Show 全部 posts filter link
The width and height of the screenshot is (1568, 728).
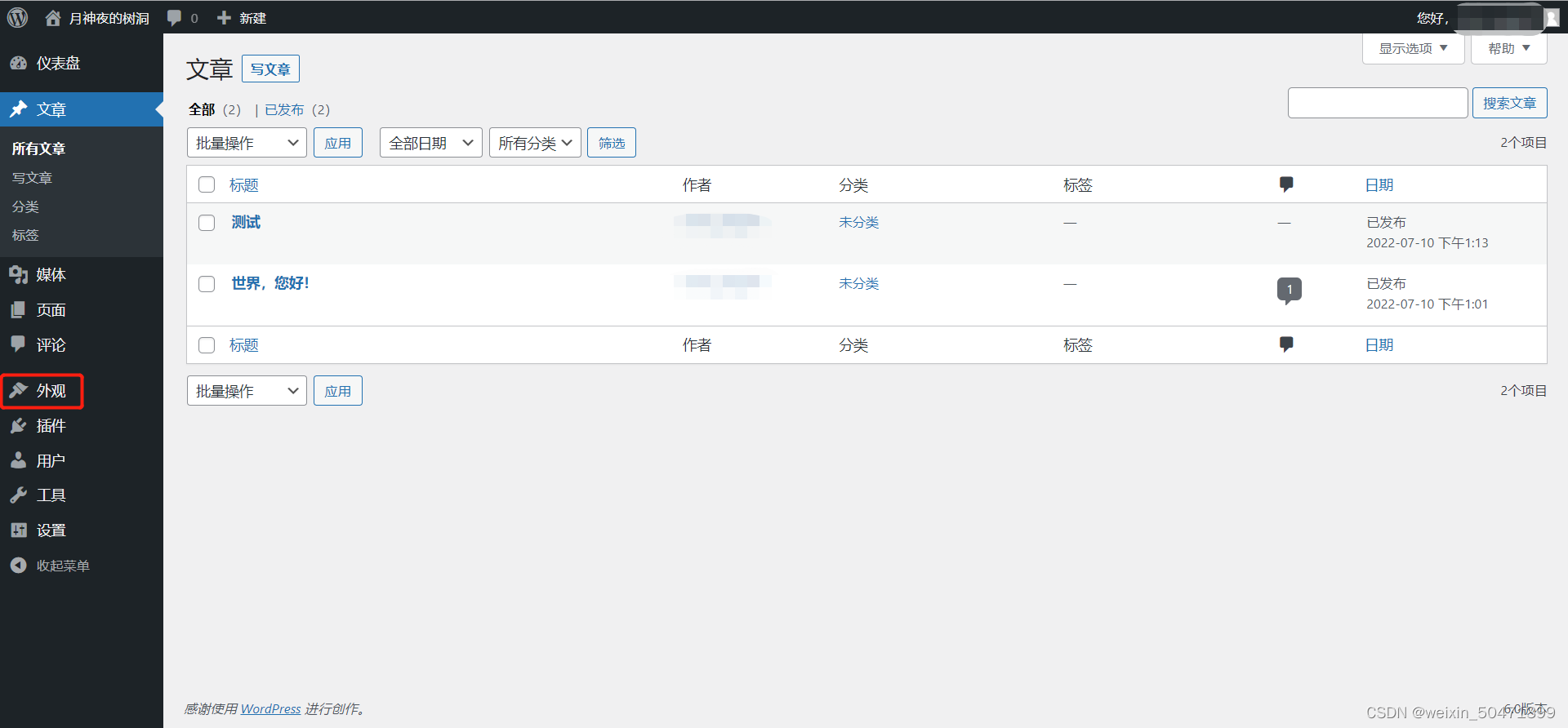pos(202,109)
